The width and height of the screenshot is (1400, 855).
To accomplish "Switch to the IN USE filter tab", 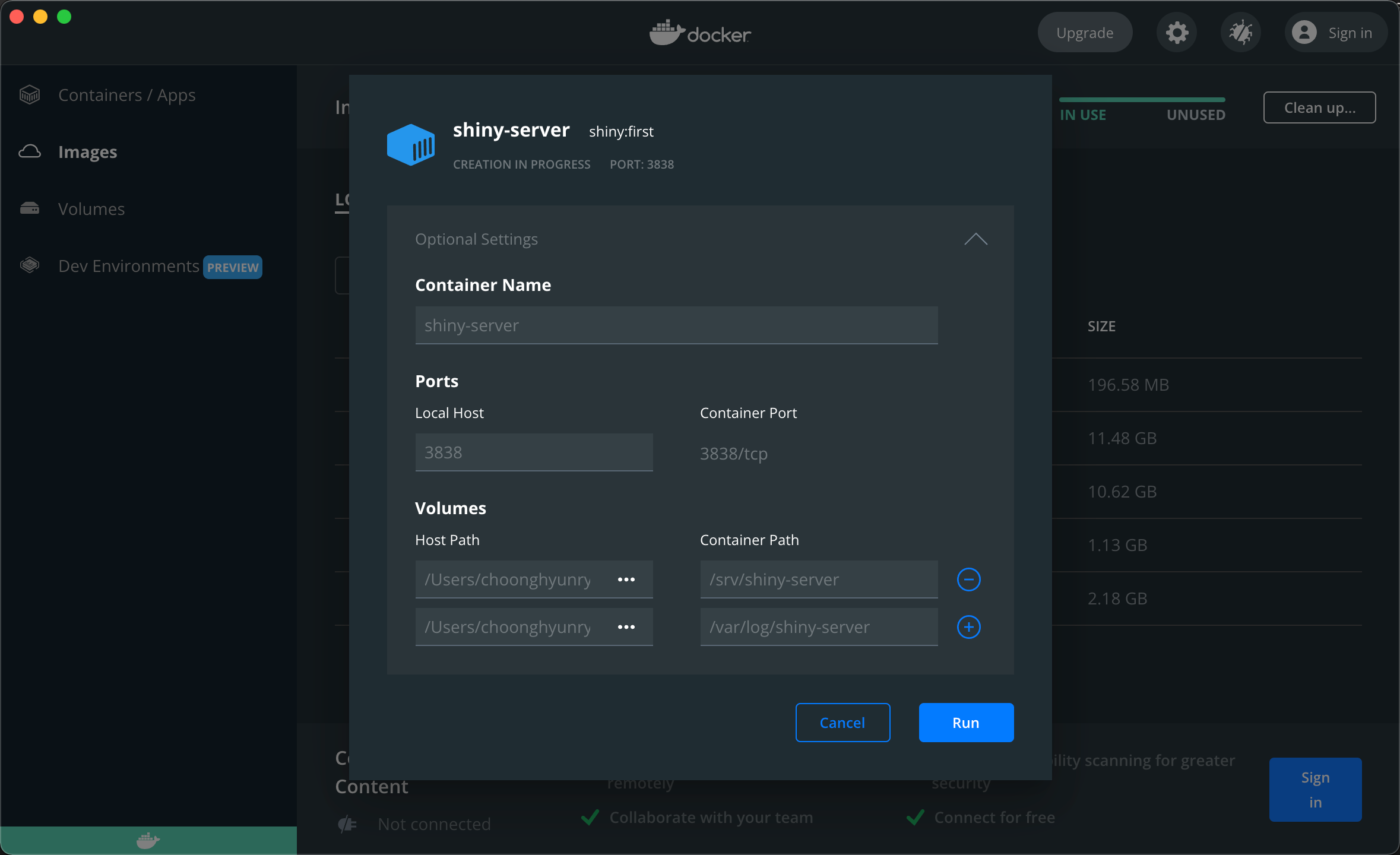I will [x=1083, y=115].
